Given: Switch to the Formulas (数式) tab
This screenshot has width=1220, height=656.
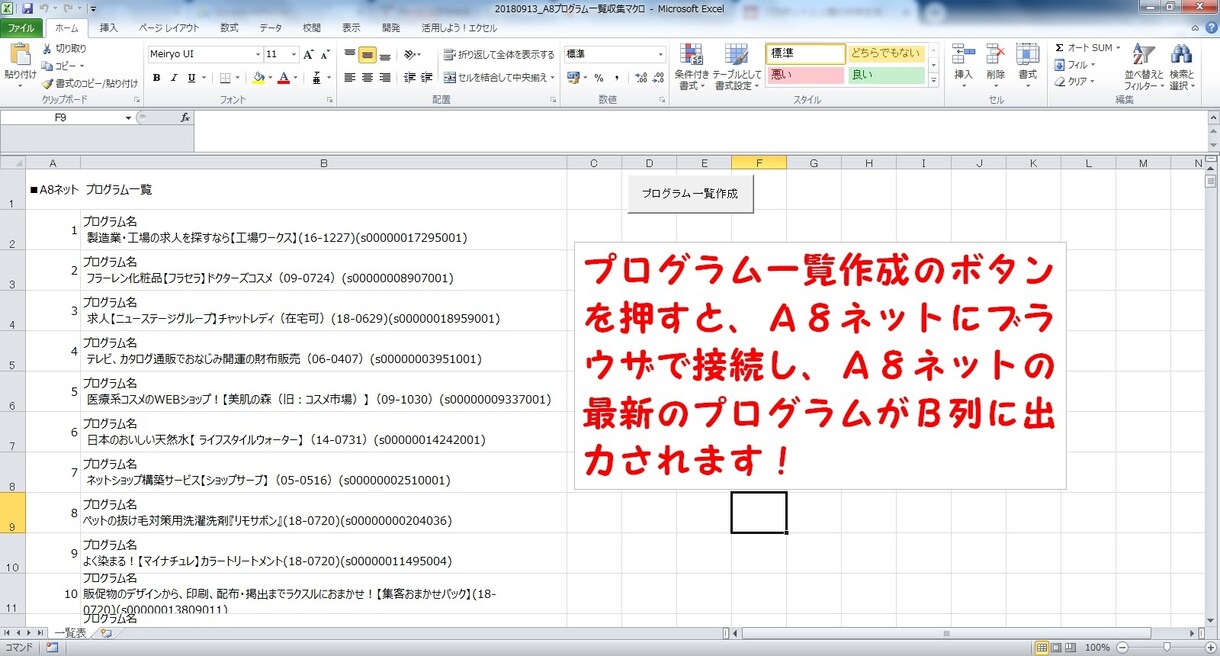Looking at the screenshot, I should coord(229,28).
